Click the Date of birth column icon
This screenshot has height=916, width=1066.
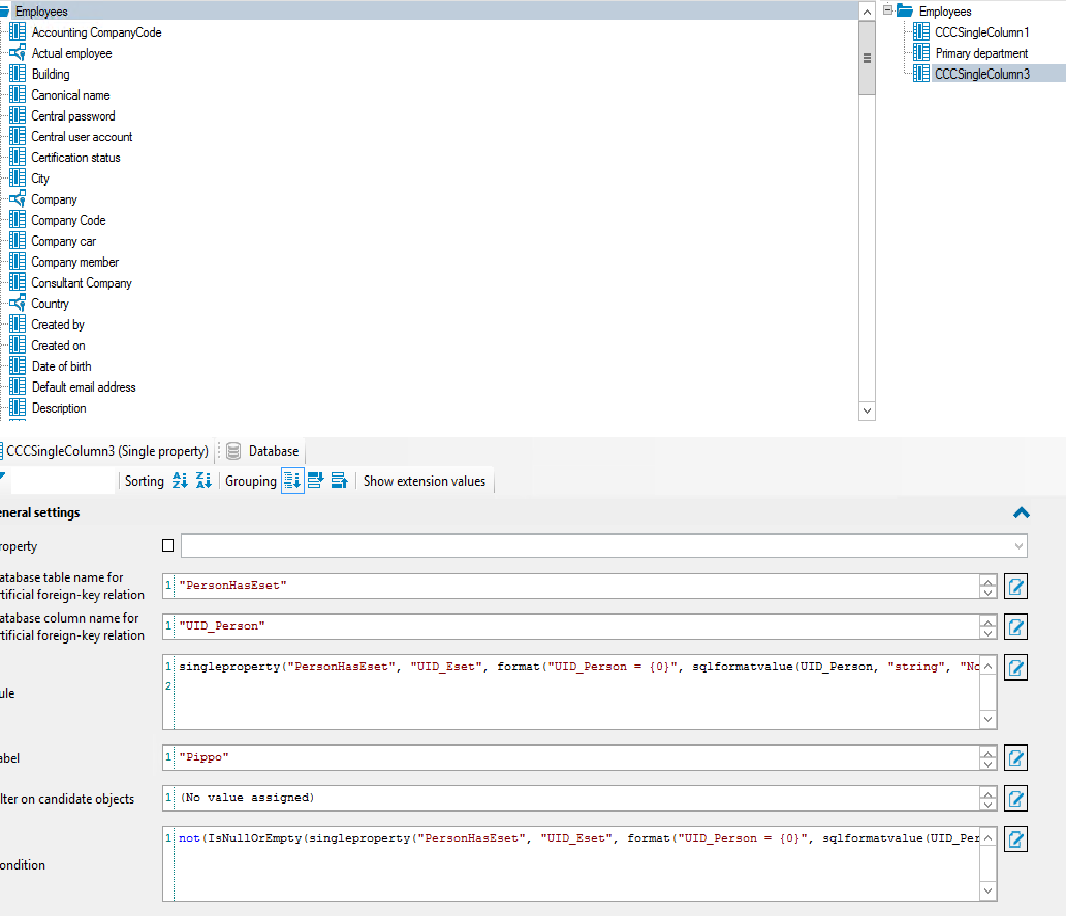click(18, 366)
